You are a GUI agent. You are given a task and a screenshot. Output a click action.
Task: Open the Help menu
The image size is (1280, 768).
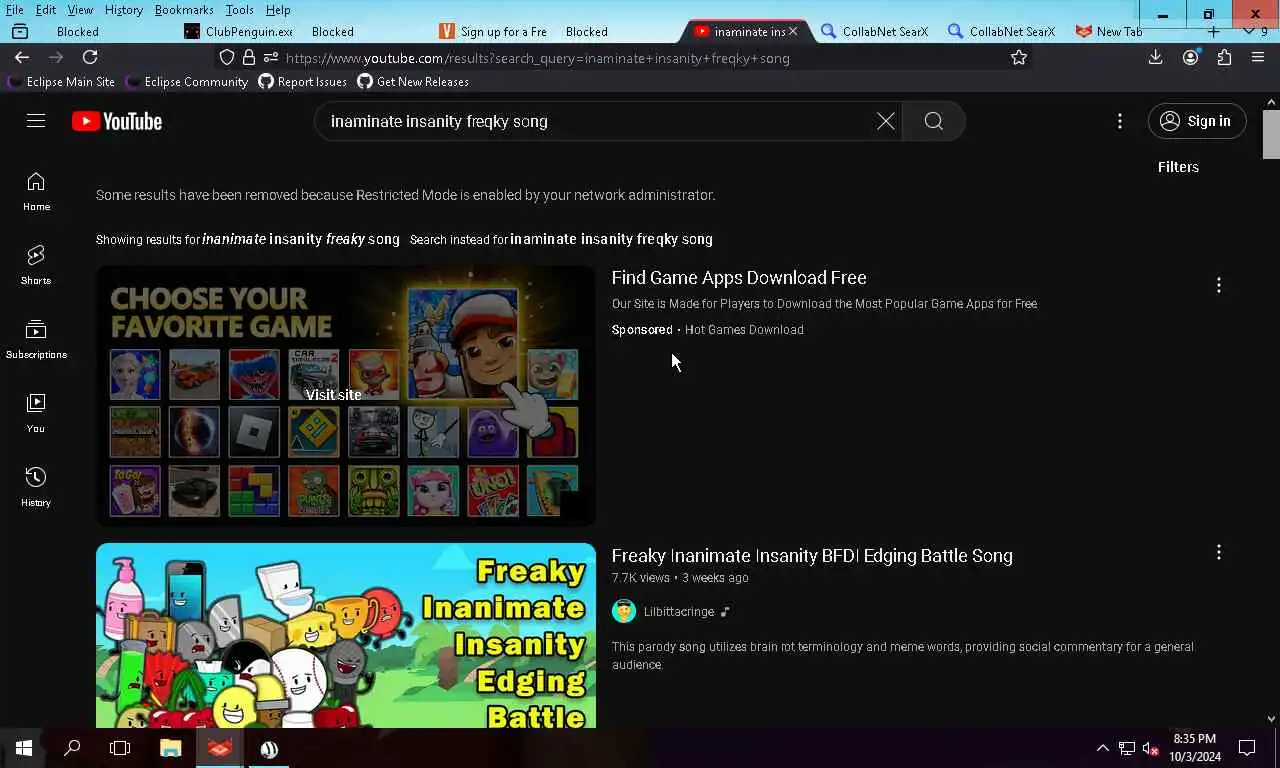tap(278, 10)
